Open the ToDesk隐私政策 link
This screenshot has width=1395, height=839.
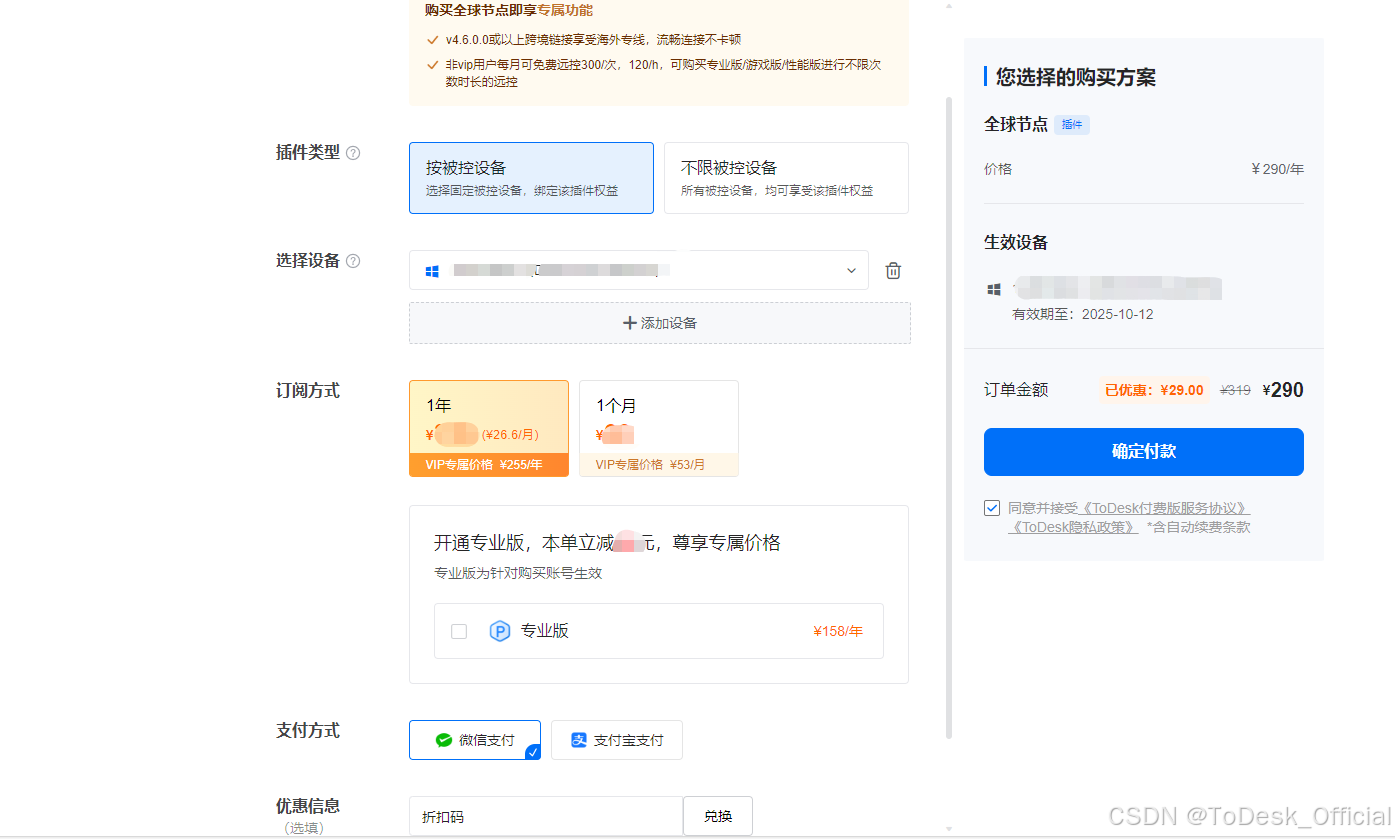point(1073,527)
